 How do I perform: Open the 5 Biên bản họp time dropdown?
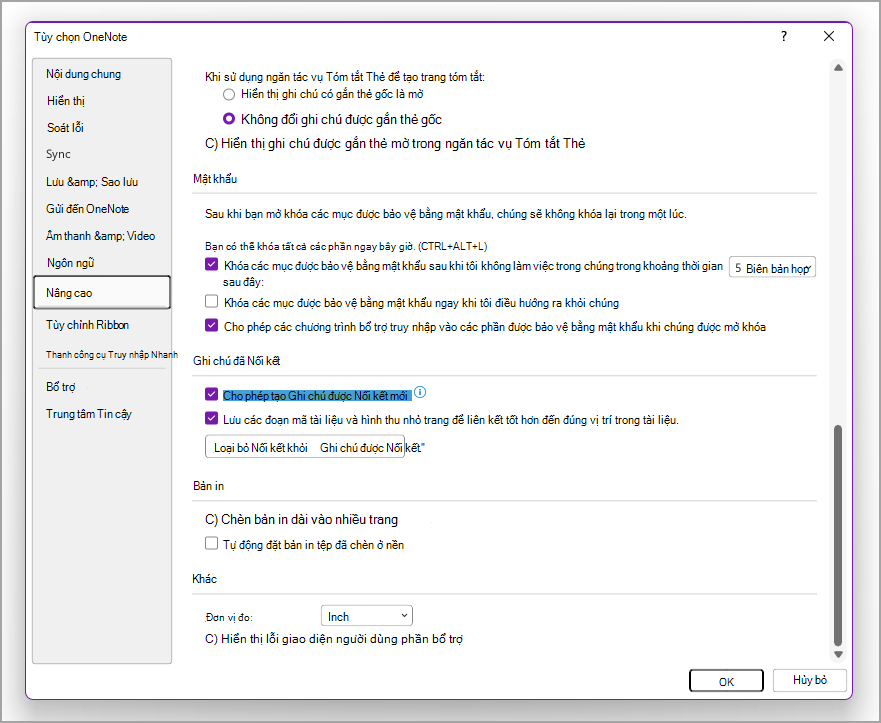coord(772,268)
